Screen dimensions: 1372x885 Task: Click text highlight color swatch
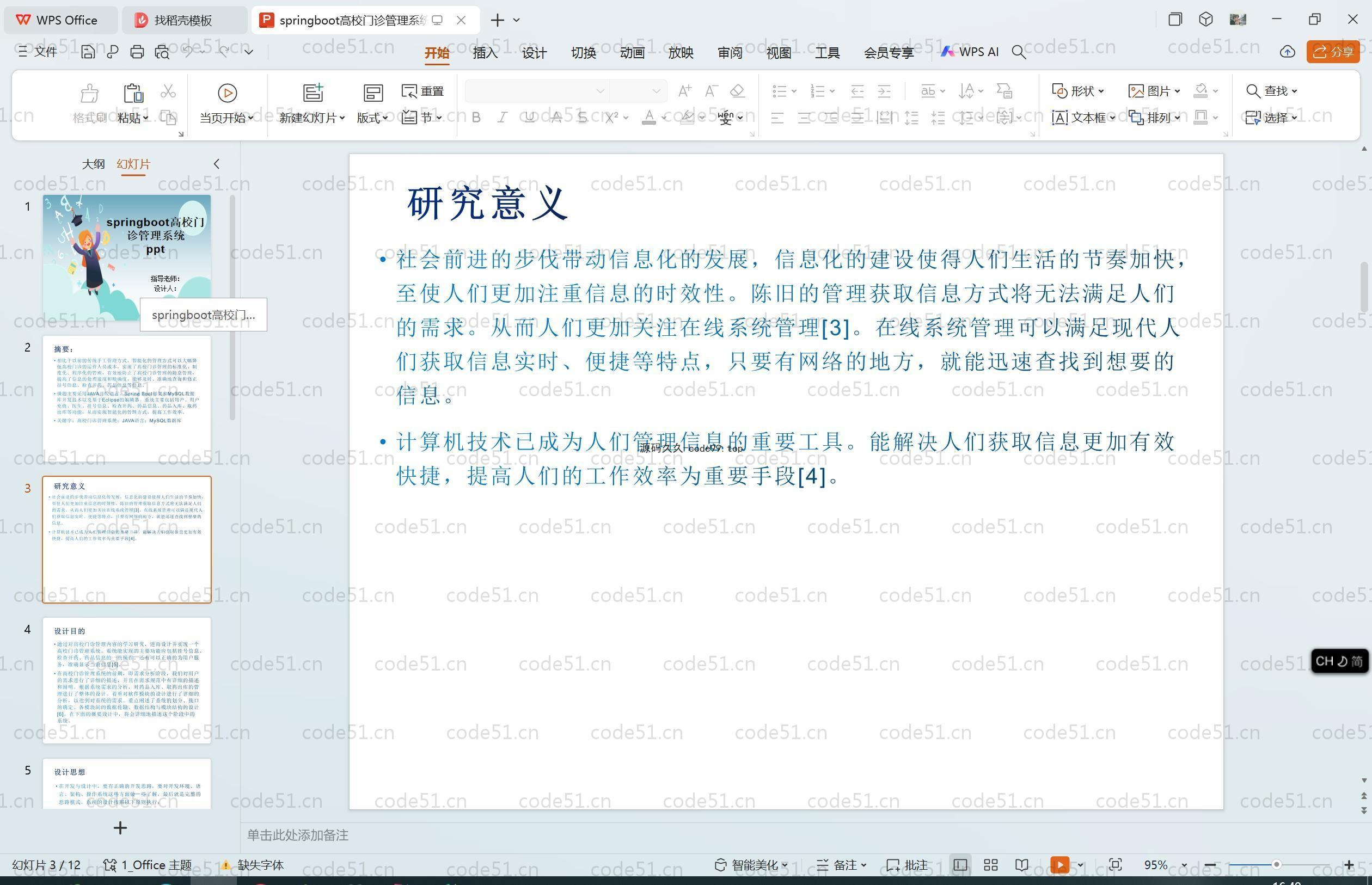coord(687,118)
